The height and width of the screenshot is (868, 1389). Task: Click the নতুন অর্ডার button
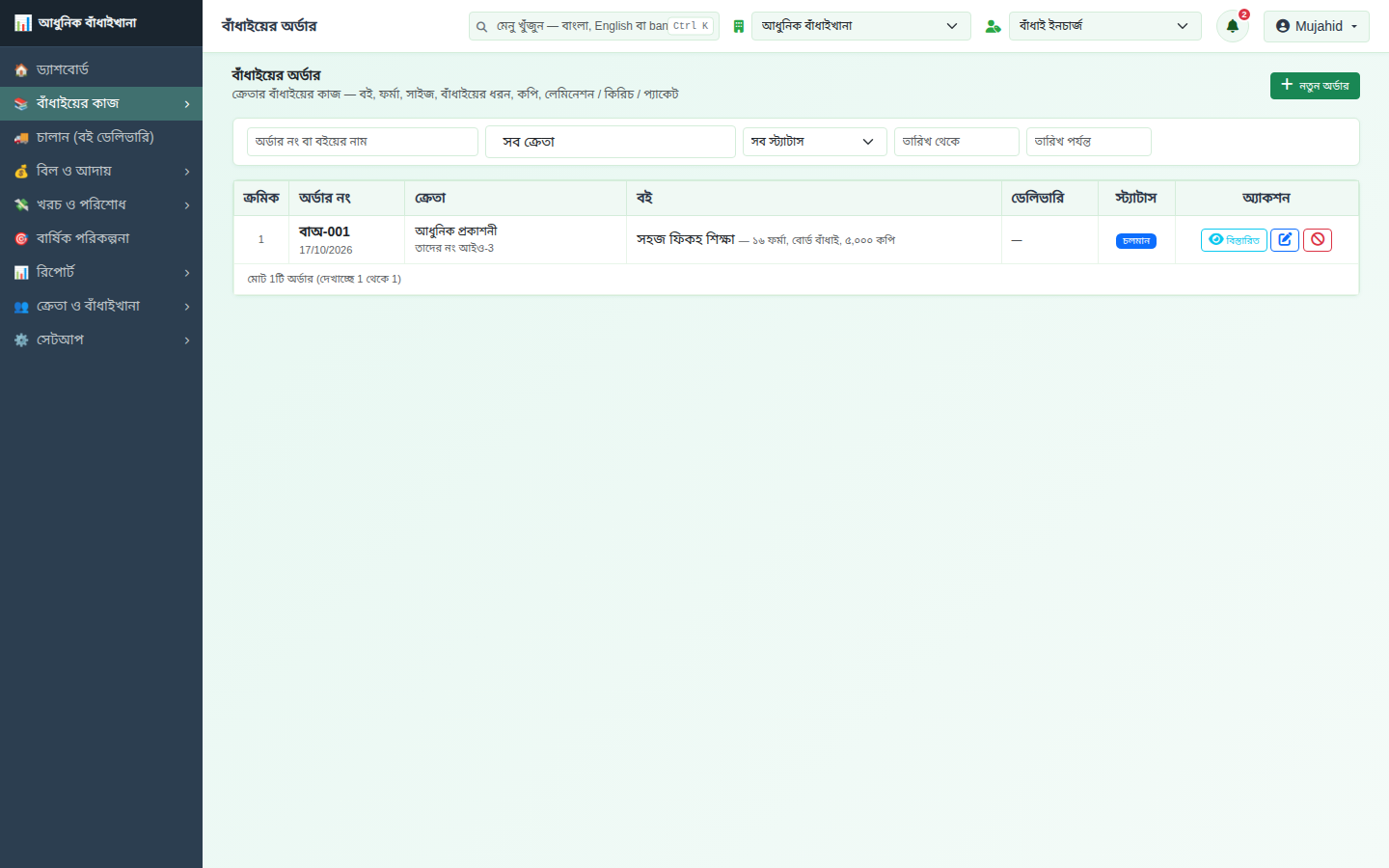(1315, 86)
